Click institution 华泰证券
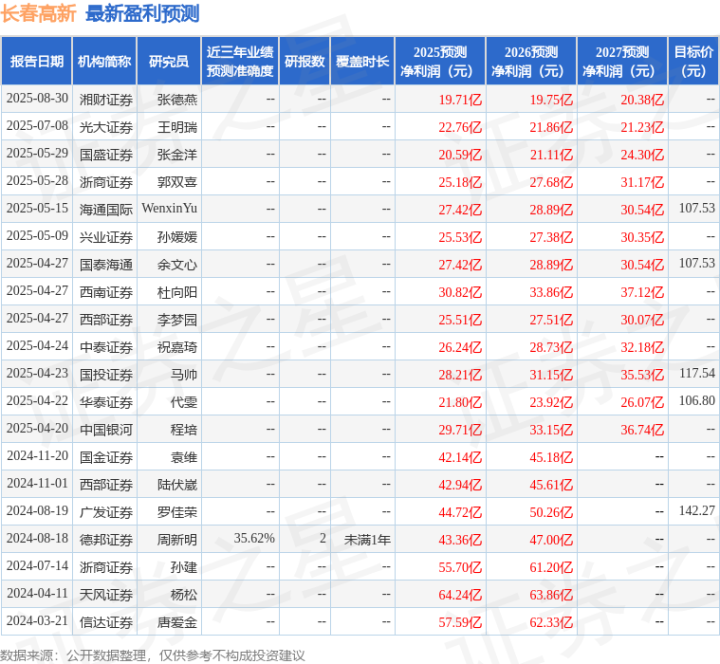The height and width of the screenshot is (664, 720). tap(106, 403)
